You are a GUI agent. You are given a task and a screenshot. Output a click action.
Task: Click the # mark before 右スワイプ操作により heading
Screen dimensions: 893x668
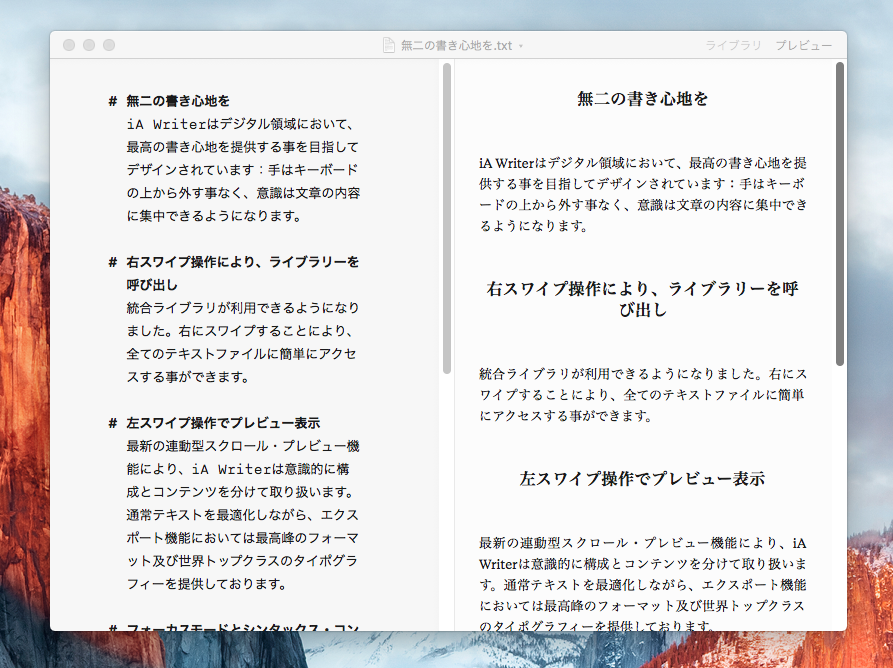[113, 262]
